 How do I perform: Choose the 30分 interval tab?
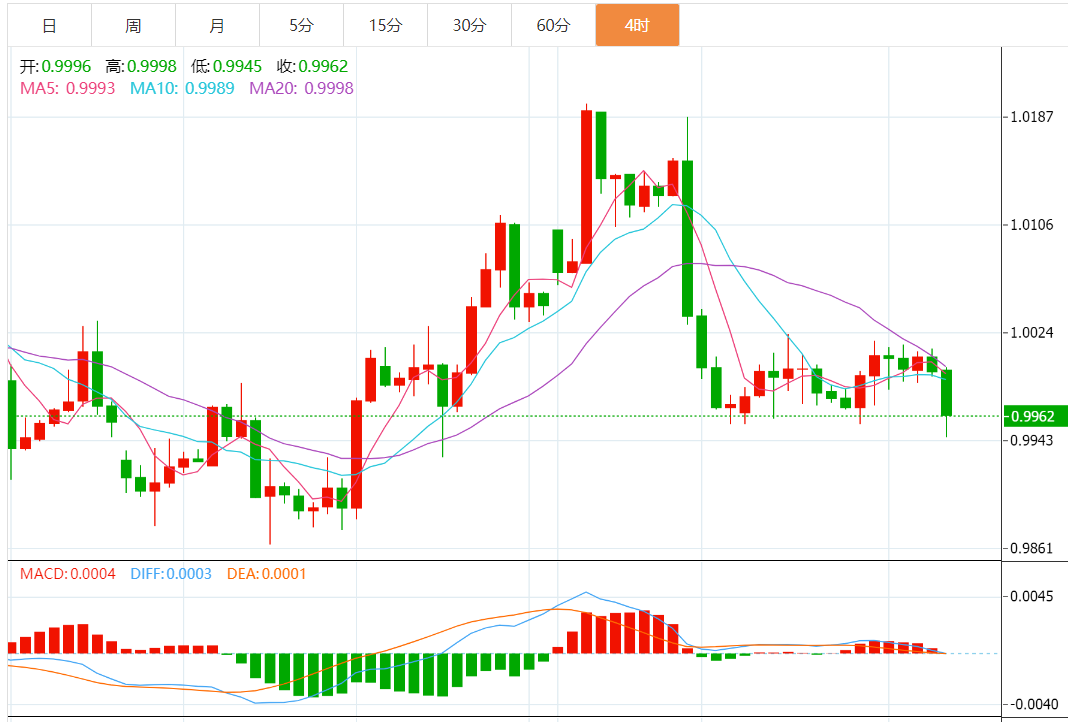click(x=469, y=25)
